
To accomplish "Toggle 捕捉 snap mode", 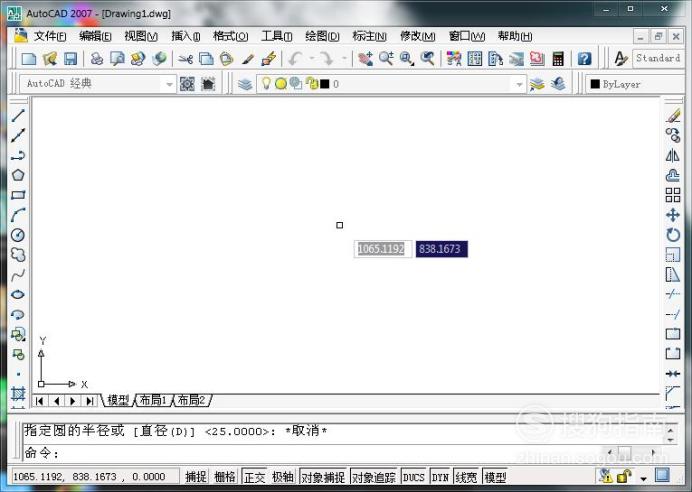I will click(196, 477).
